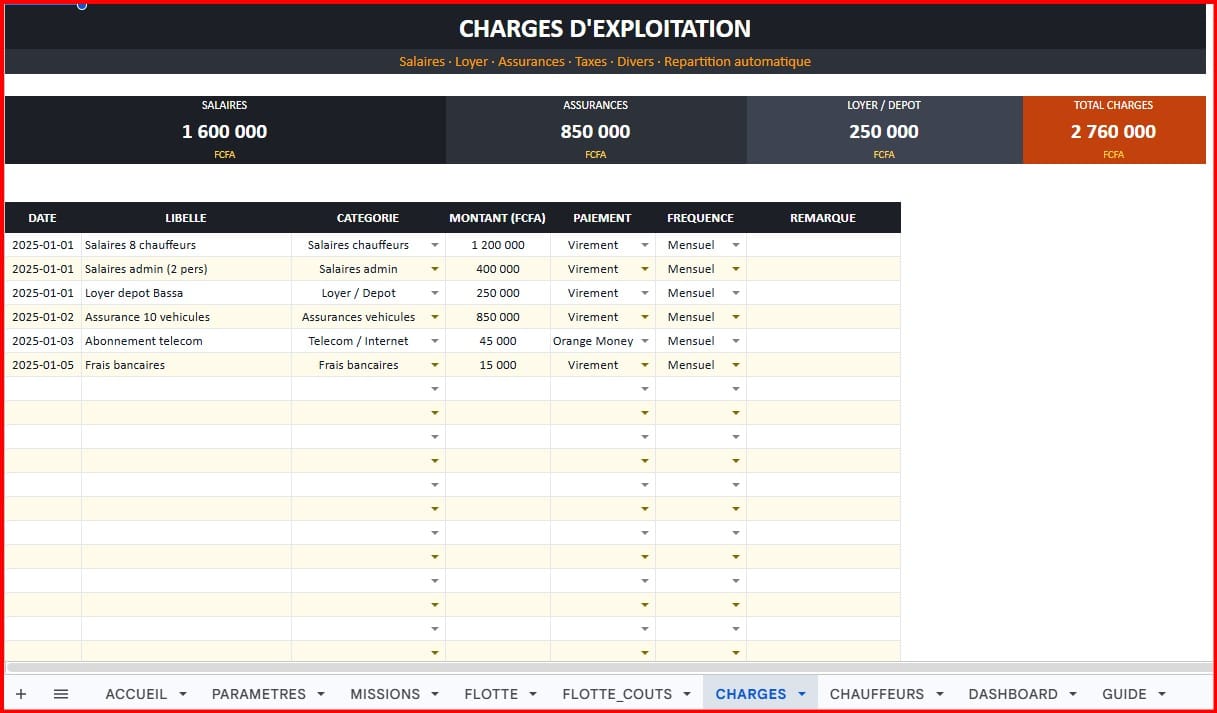Go to the FLOTTE sheet tab
This screenshot has height=713, width=1217.
click(x=491, y=694)
